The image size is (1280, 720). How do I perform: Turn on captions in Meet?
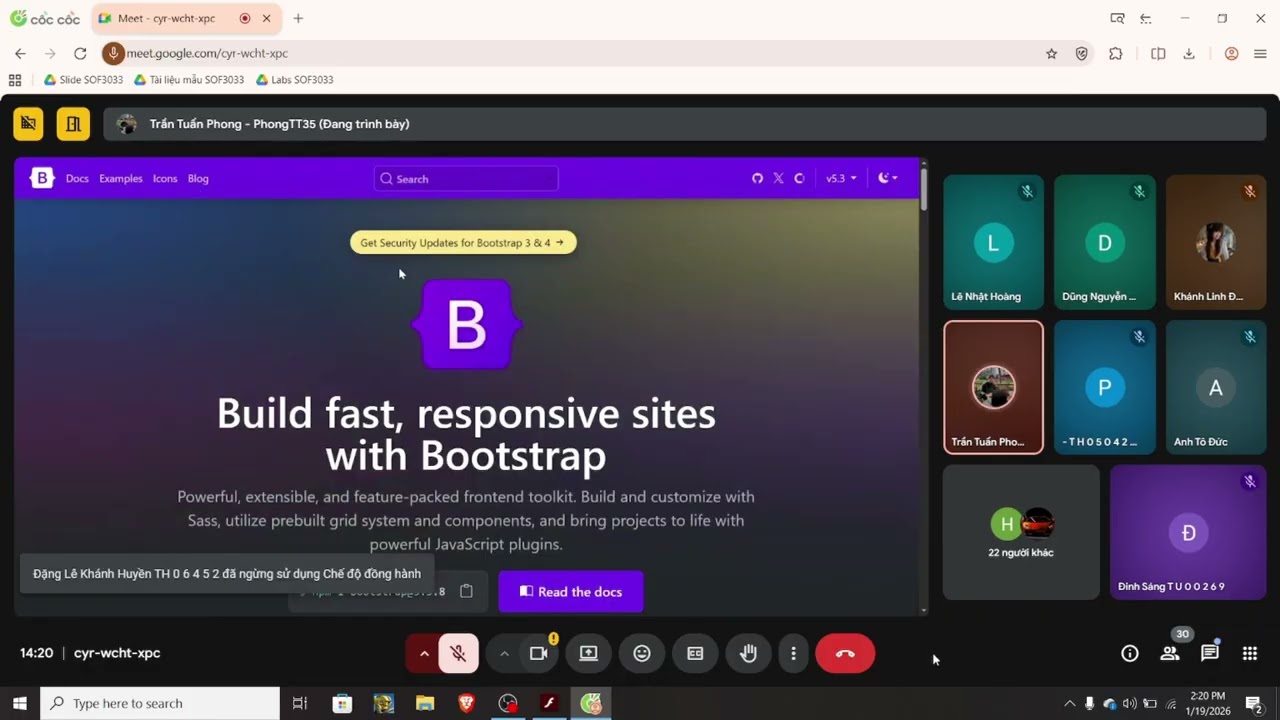click(695, 653)
